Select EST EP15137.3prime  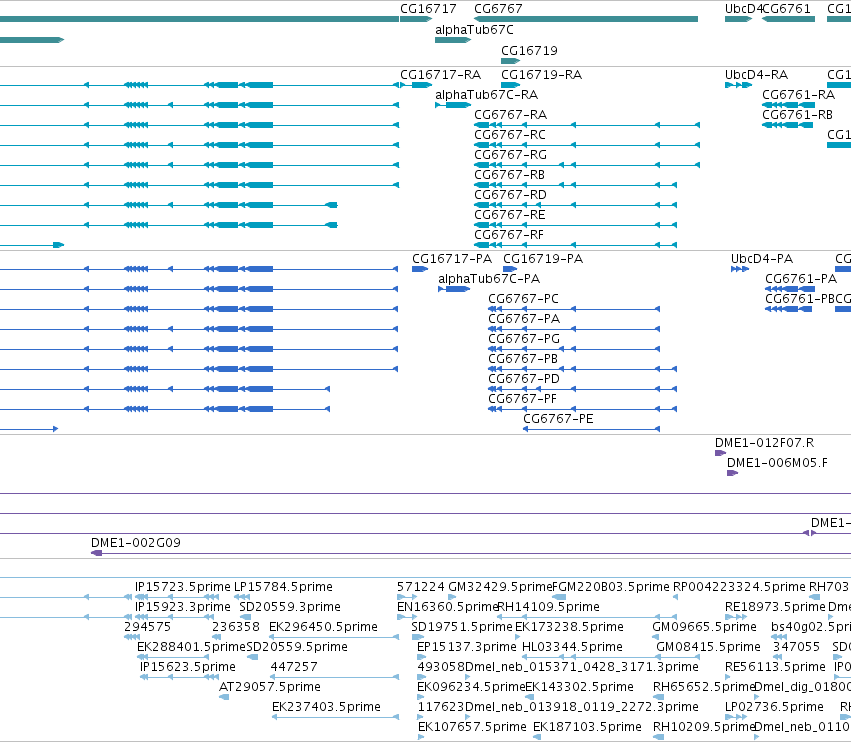467,646
